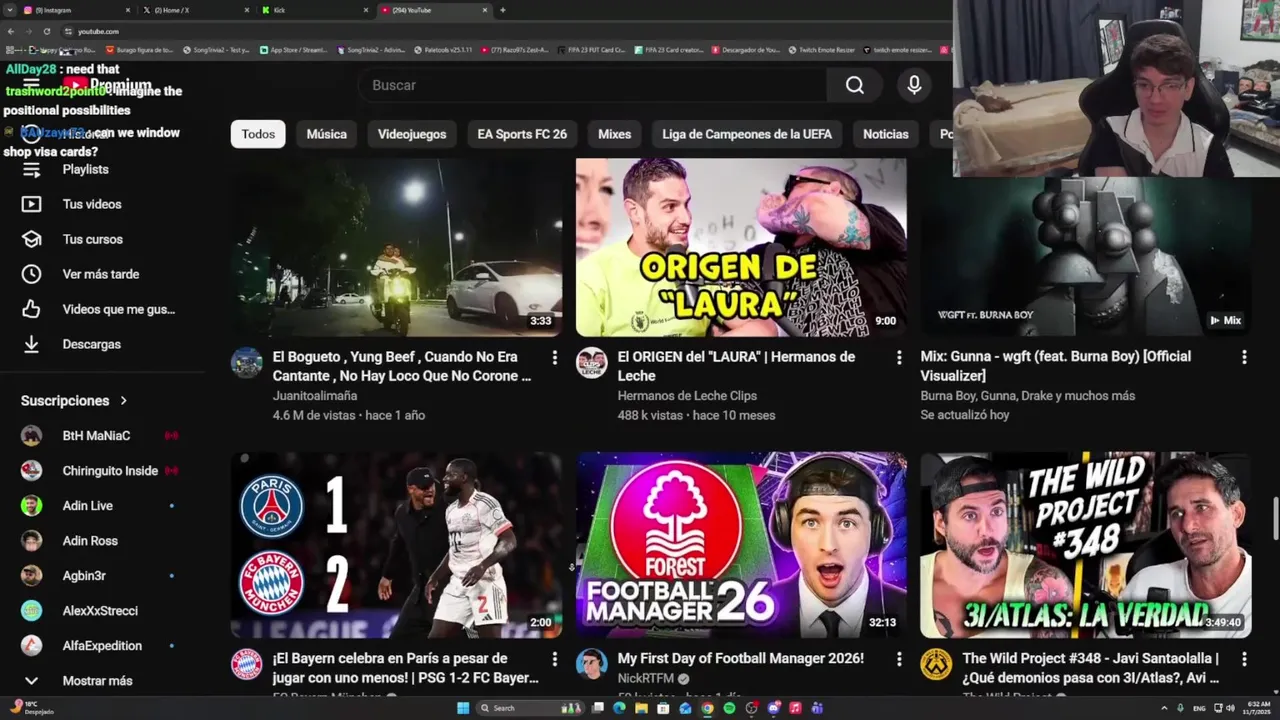This screenshot has height=720, width=1280.
Task: Open the BtH MaNiaC channel avatar
Action: point(32,436)
